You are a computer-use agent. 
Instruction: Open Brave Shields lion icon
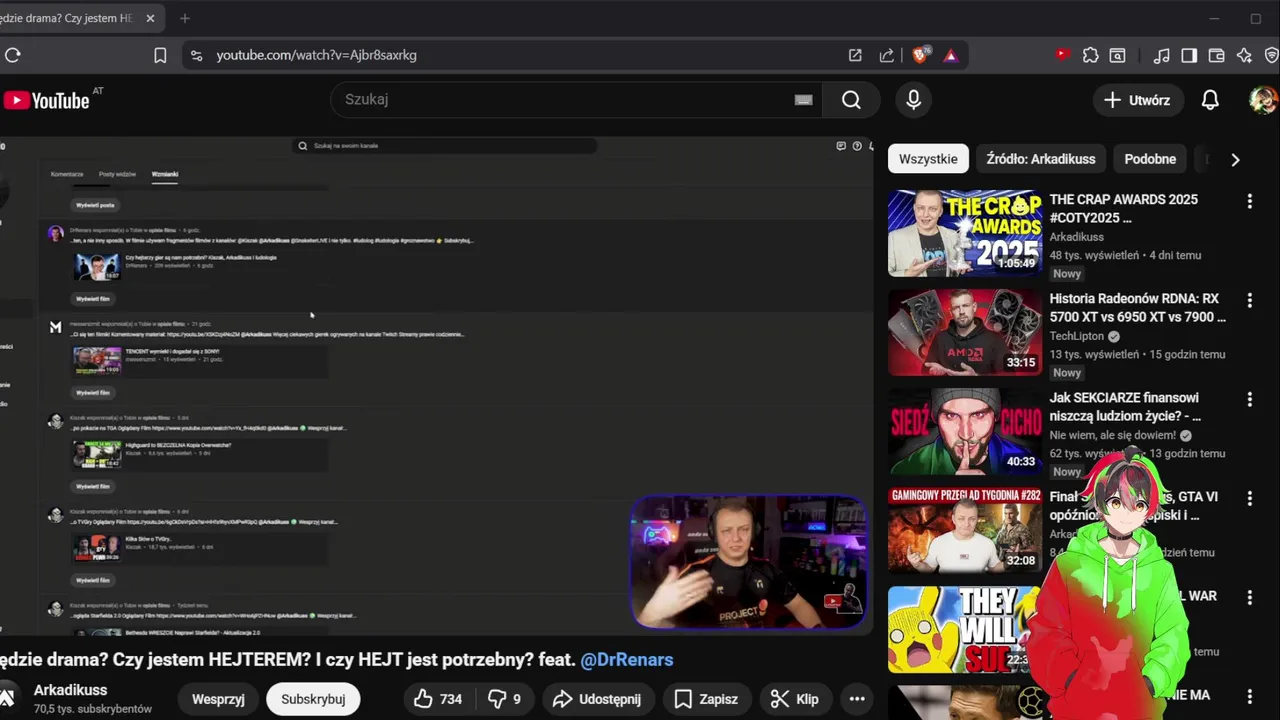point(920,55)
